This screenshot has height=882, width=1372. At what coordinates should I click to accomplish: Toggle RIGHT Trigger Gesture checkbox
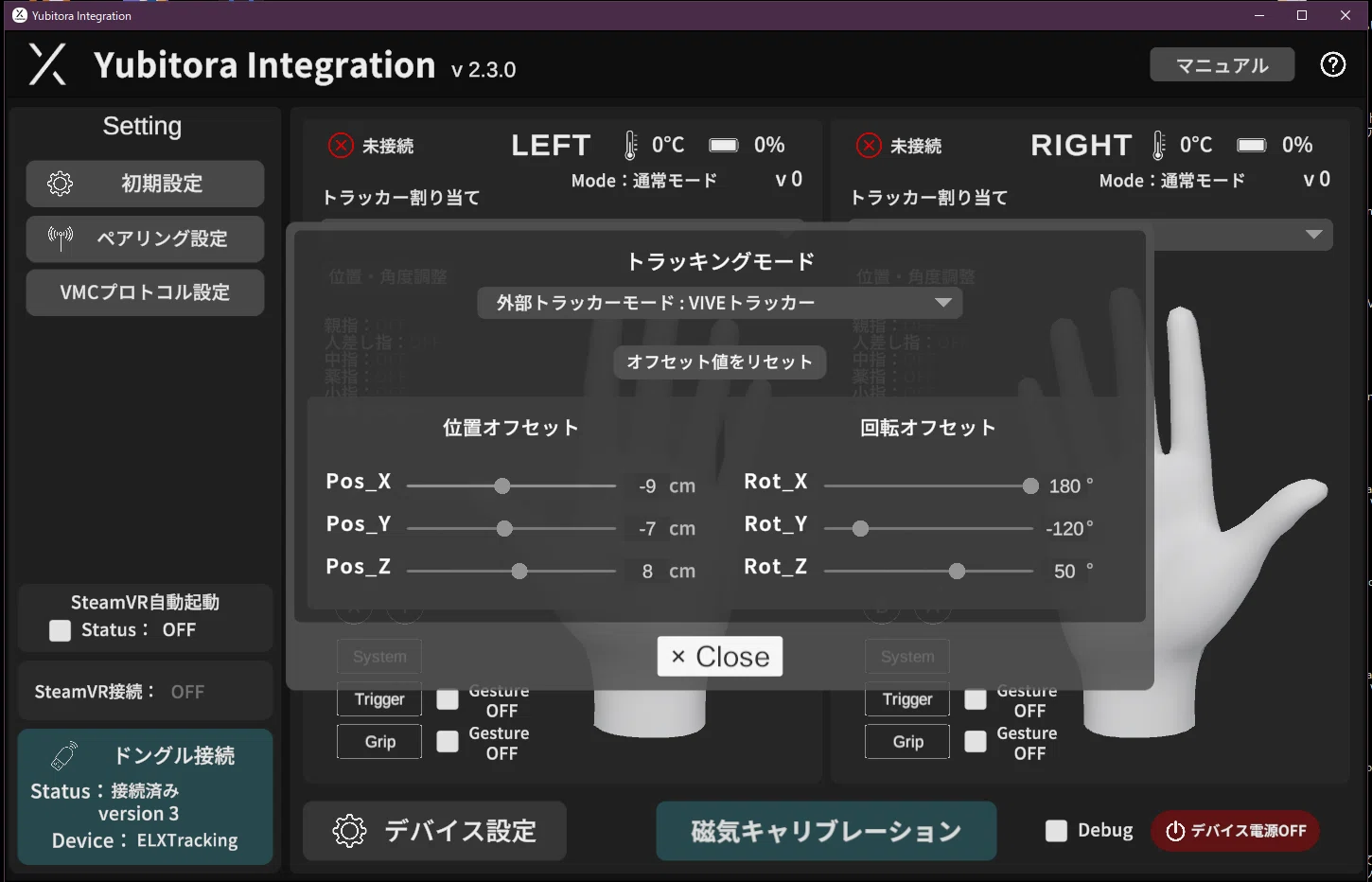976,699
